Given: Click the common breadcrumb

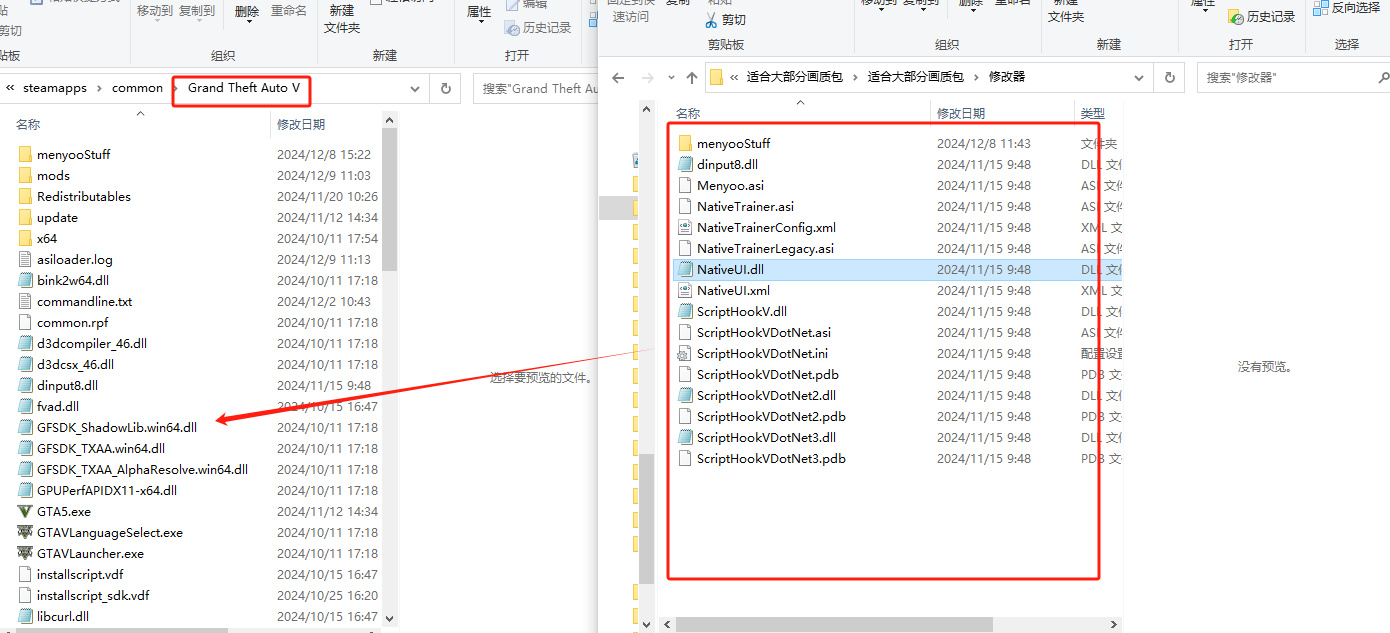Looking at the screenshot, I should click(137, 88).
